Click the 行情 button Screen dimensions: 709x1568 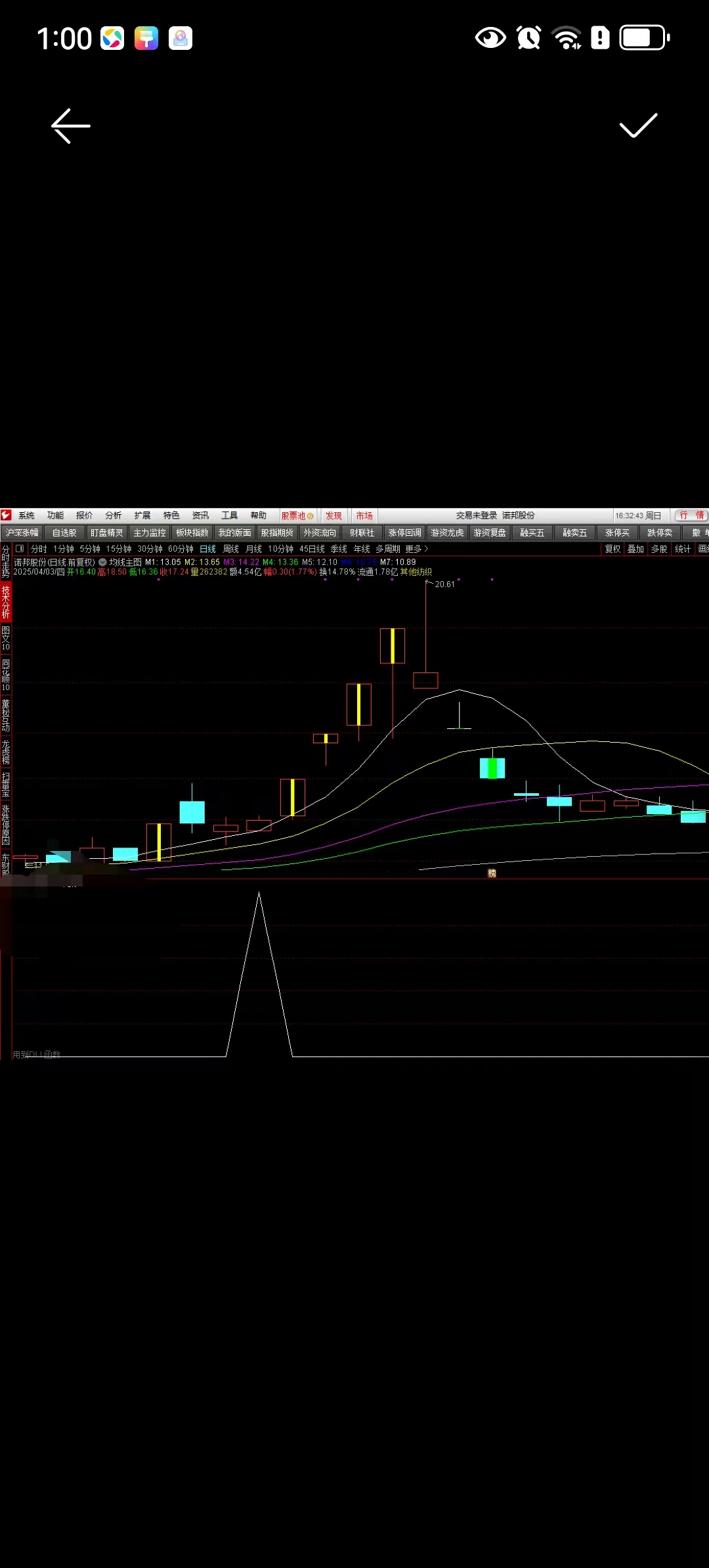[x=691, y=515]
